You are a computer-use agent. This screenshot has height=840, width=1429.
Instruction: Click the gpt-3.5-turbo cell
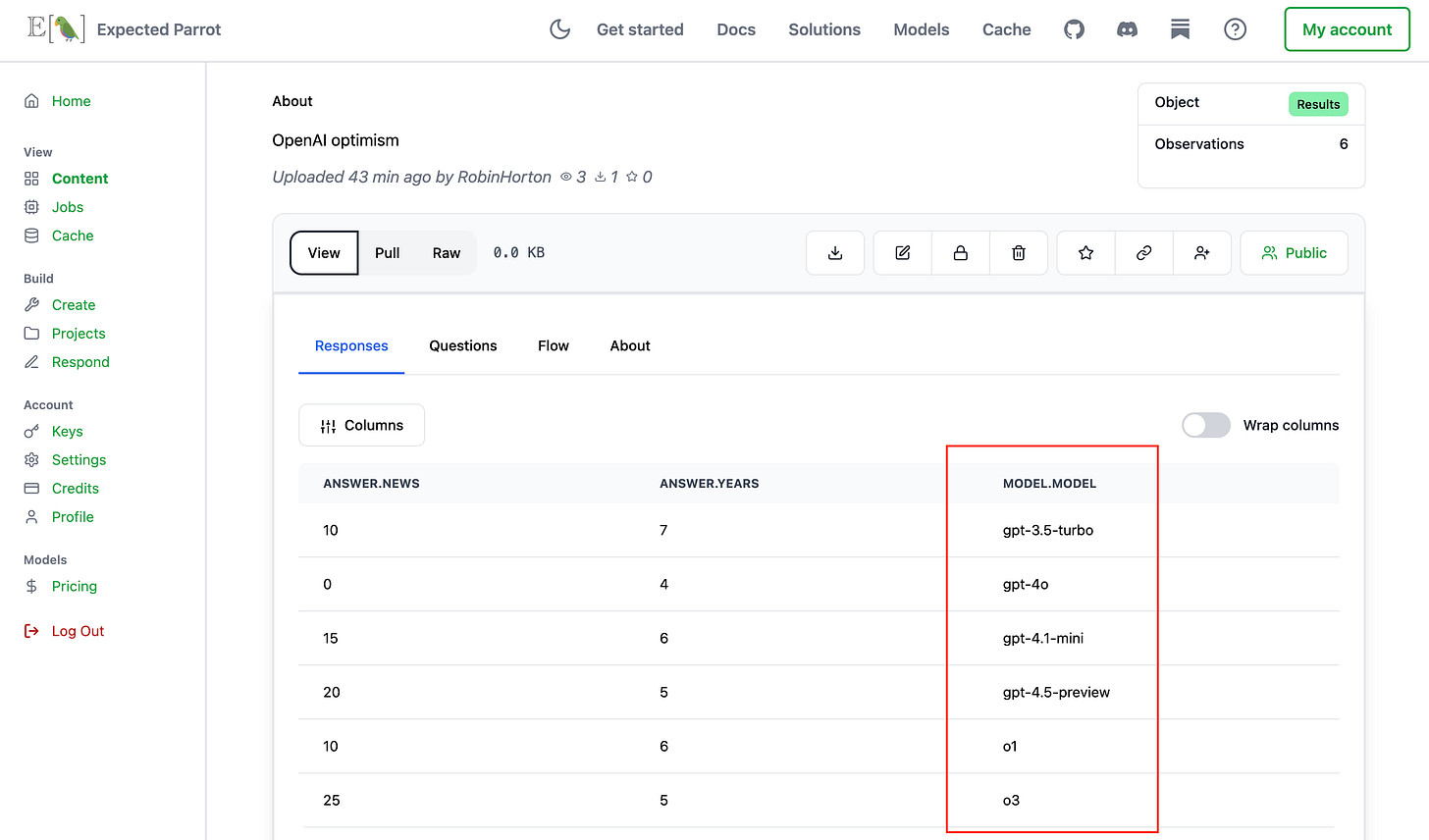point(1048,530)
